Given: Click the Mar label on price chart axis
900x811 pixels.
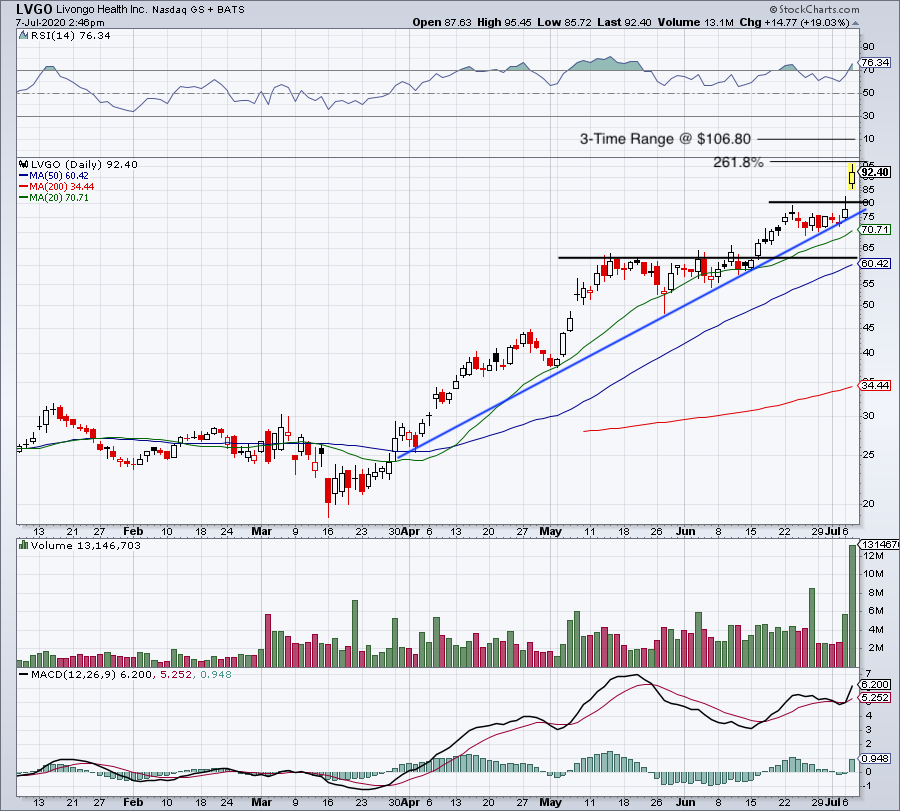Looking at the screenshot, I should click(x=261, y=531).
